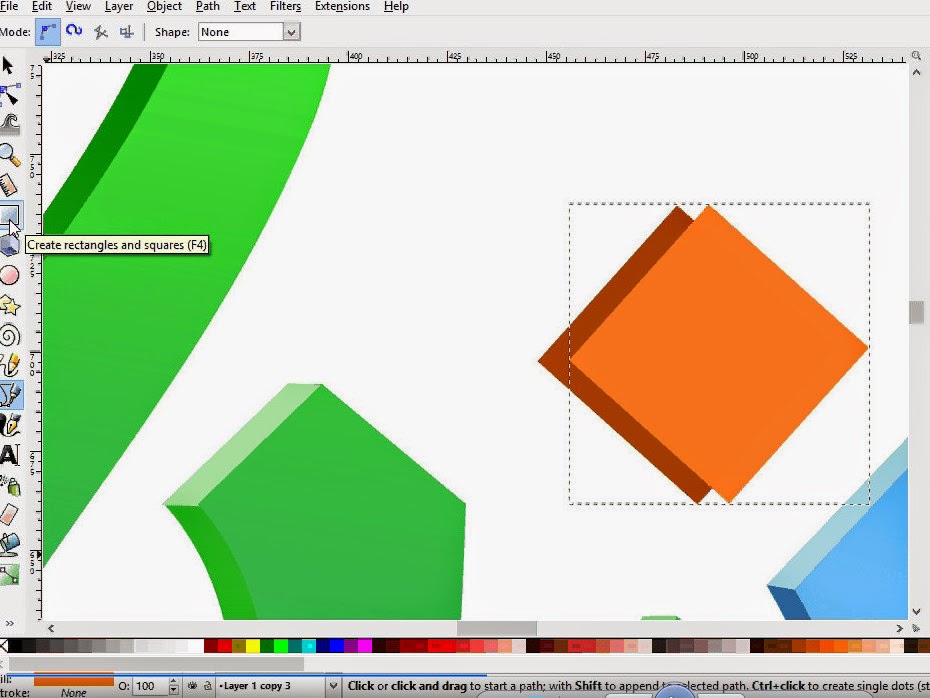The image size is (930, 698).
Task: Open the Help menu
Action: pyautogui.click(x=396, y=7)
